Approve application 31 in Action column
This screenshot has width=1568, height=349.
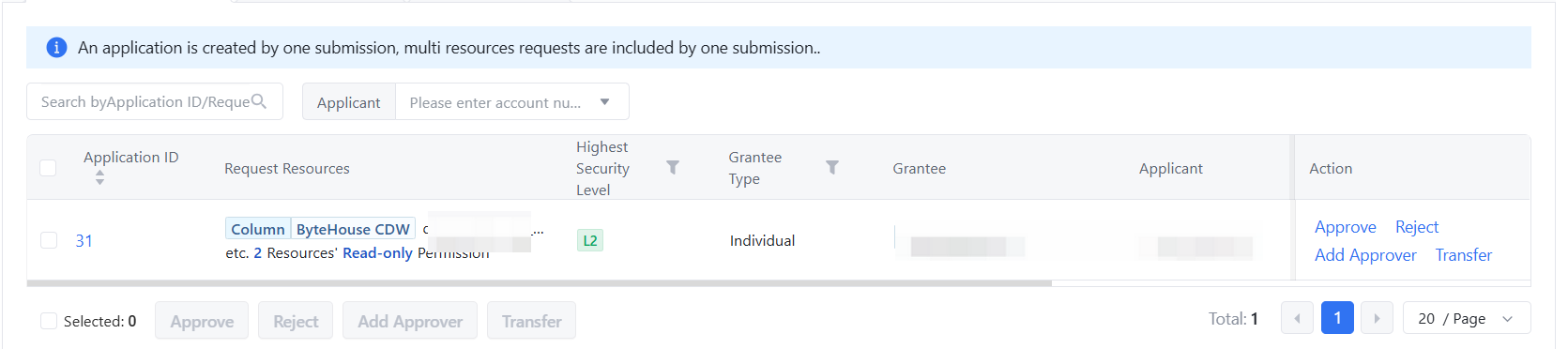click(x=1345, y=227)
